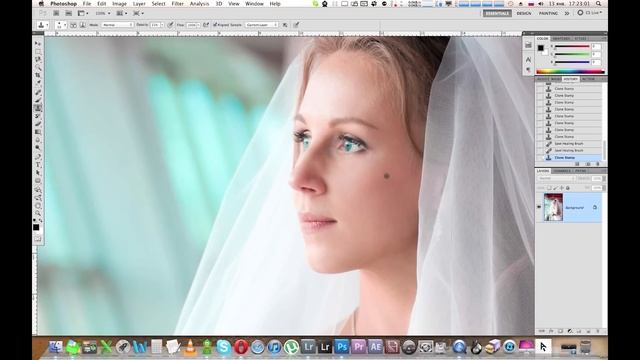Create new snapshot in History panel
Screen dimensions: 640x360
tap(588, 164)
